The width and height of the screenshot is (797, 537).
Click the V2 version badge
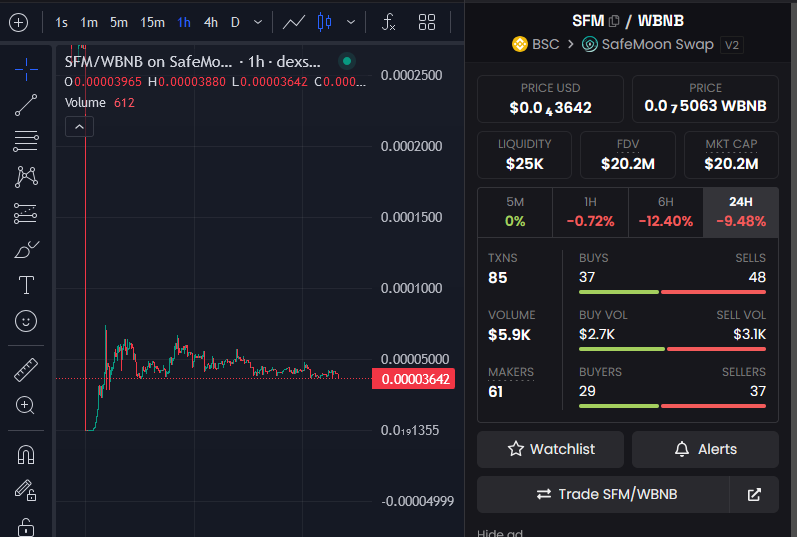[x=732, y=45]
